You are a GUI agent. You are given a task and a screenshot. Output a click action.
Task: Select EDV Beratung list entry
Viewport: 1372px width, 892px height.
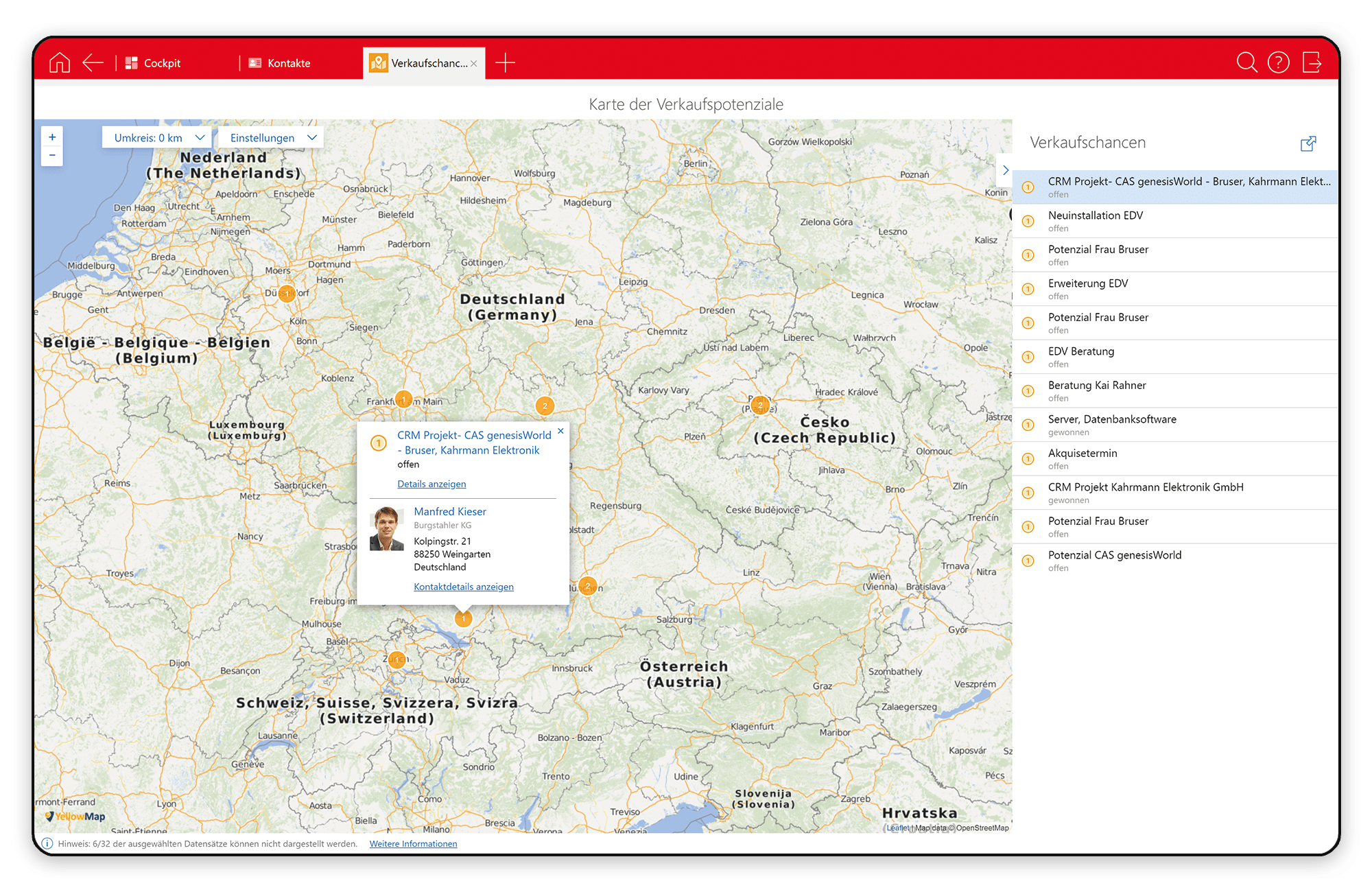coord(1175,357)
